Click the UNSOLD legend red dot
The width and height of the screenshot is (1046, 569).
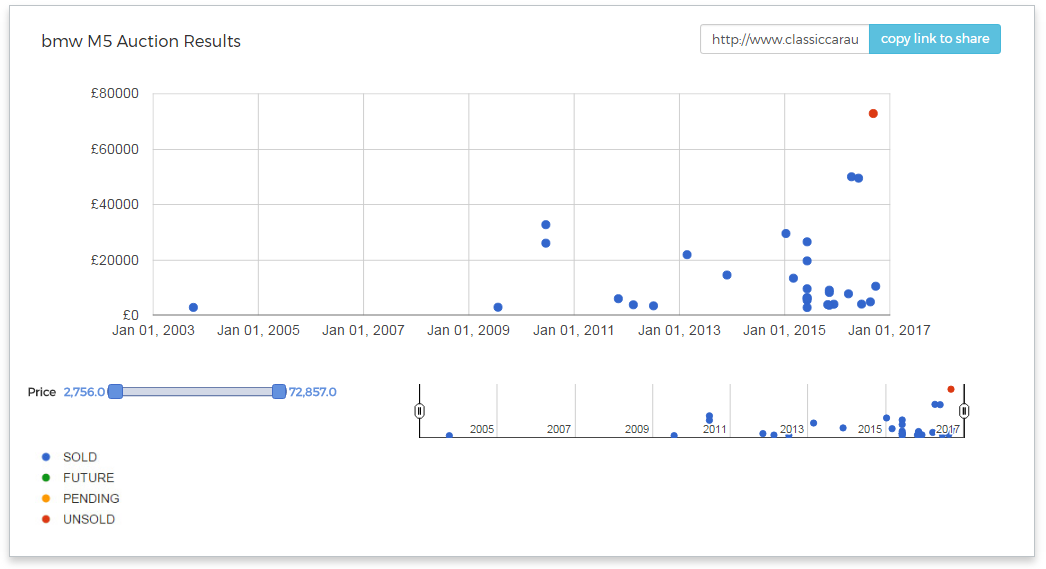pyautogui.click(x=46, y=519)
